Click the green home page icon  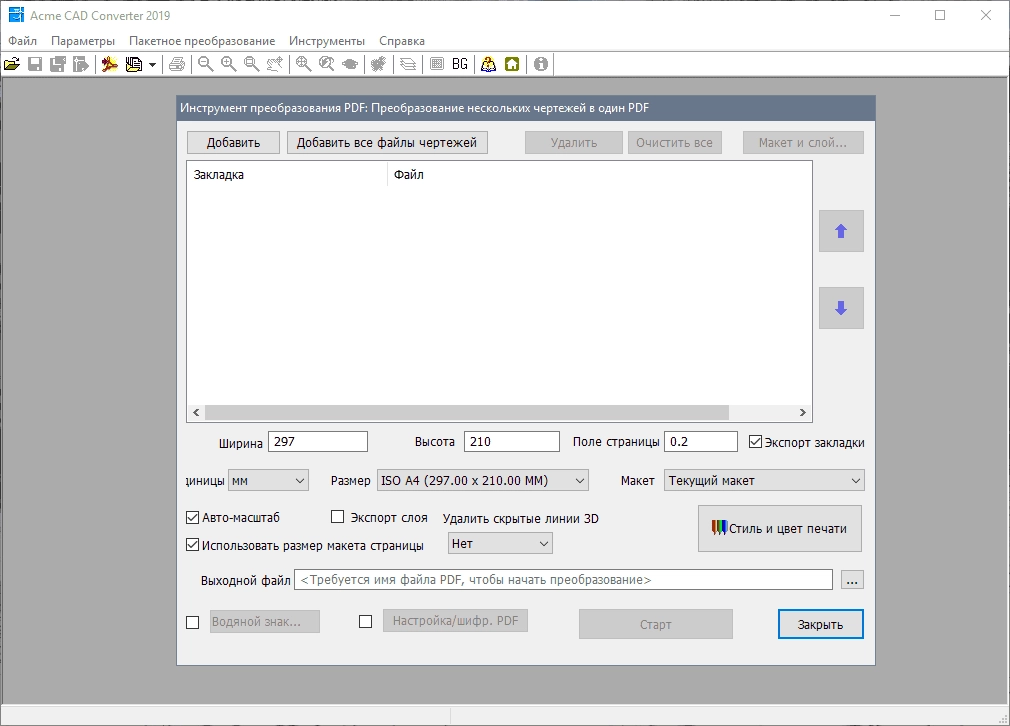point(512,64)
